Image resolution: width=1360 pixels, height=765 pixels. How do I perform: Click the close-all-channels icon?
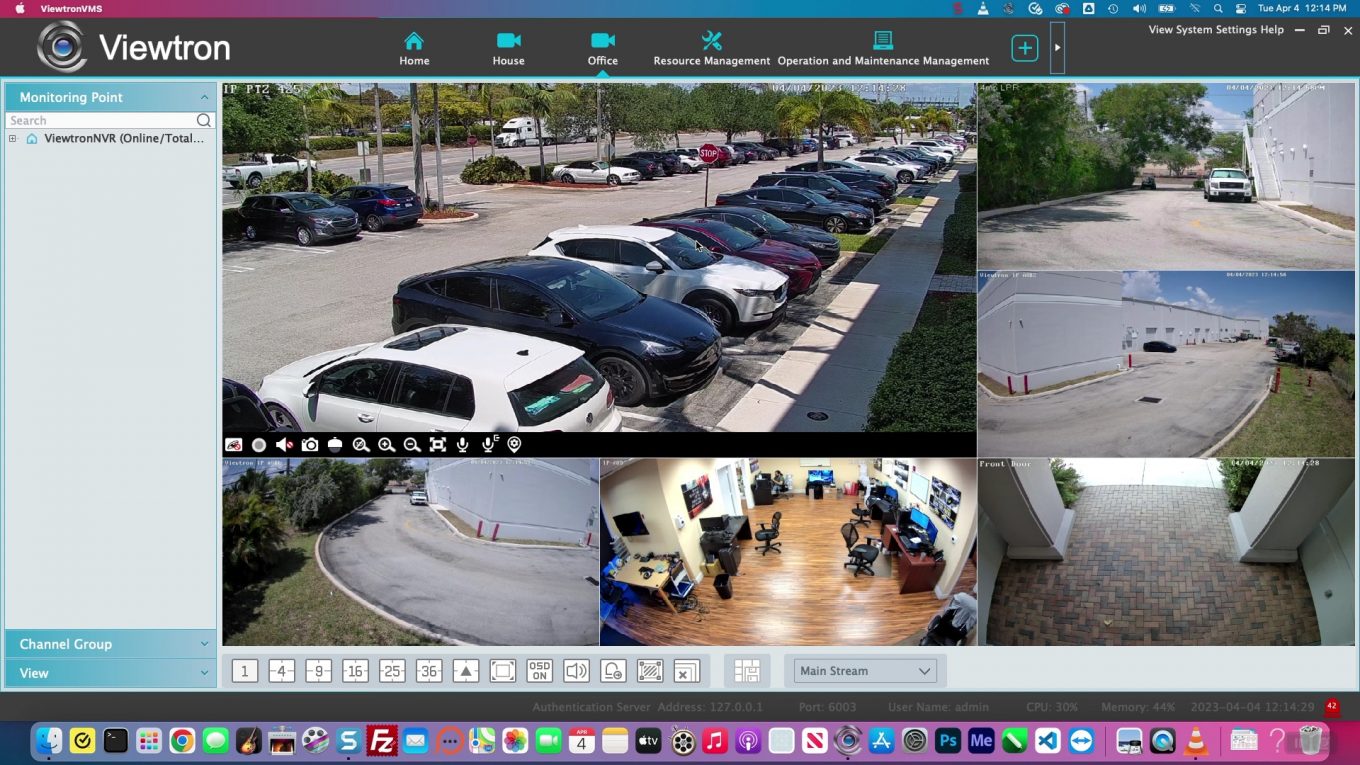[686, 670]
